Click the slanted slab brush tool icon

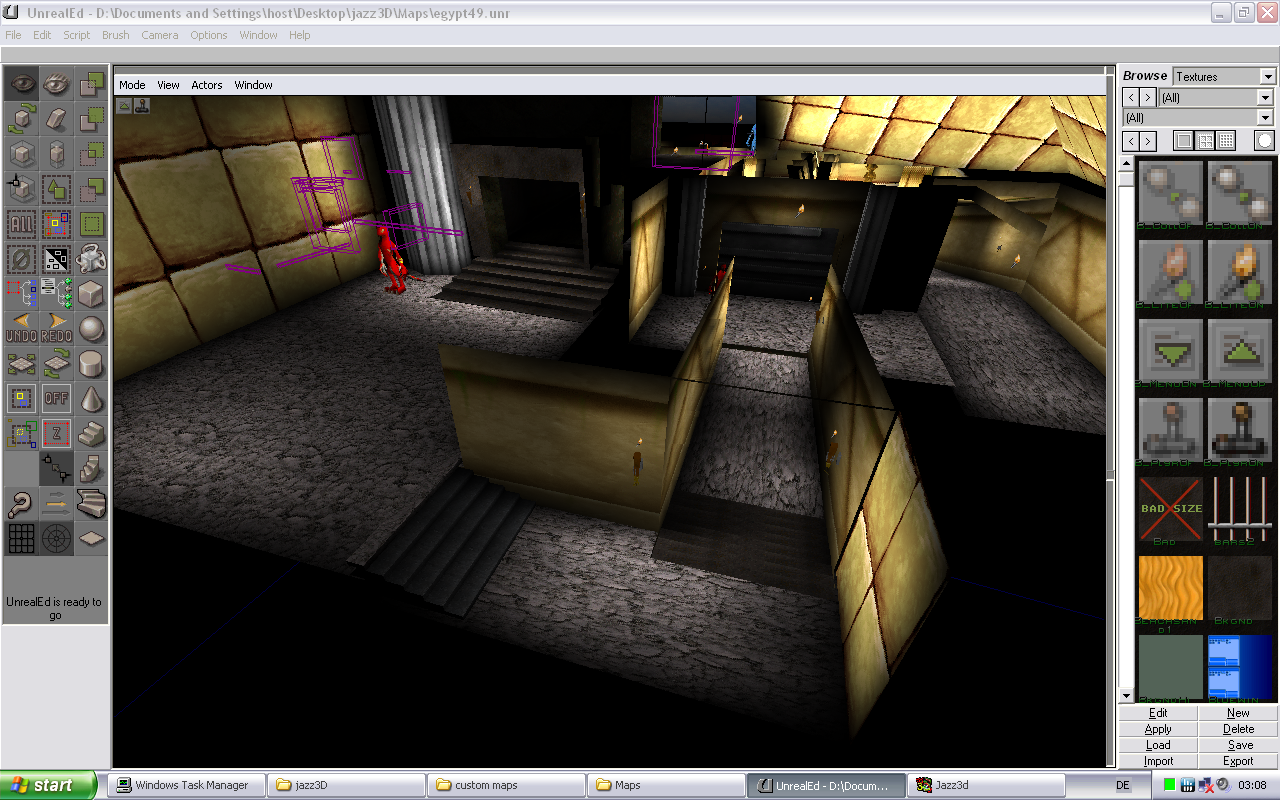point(57,119)
